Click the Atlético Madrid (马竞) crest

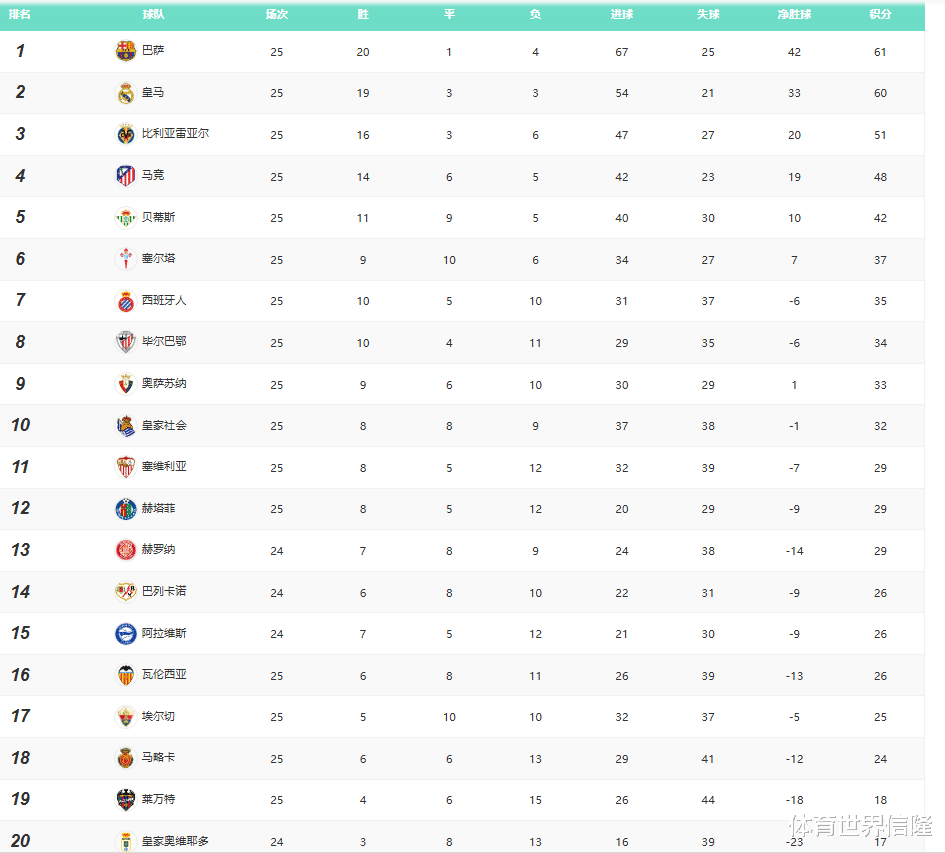125,176
